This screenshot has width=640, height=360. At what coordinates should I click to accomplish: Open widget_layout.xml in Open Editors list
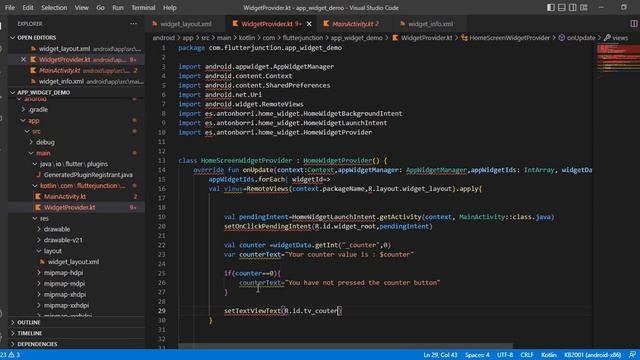[x=77, y=49]
